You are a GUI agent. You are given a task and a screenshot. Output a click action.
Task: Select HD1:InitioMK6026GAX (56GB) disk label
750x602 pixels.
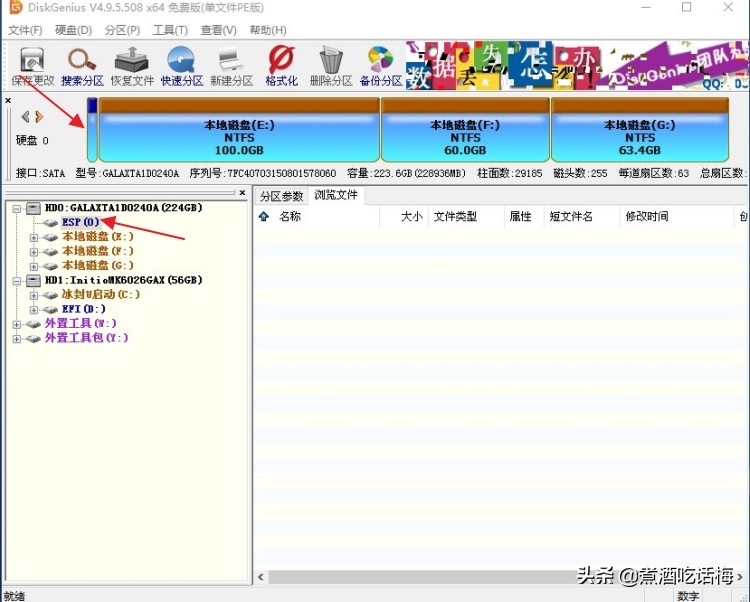[x=123, y=280]
